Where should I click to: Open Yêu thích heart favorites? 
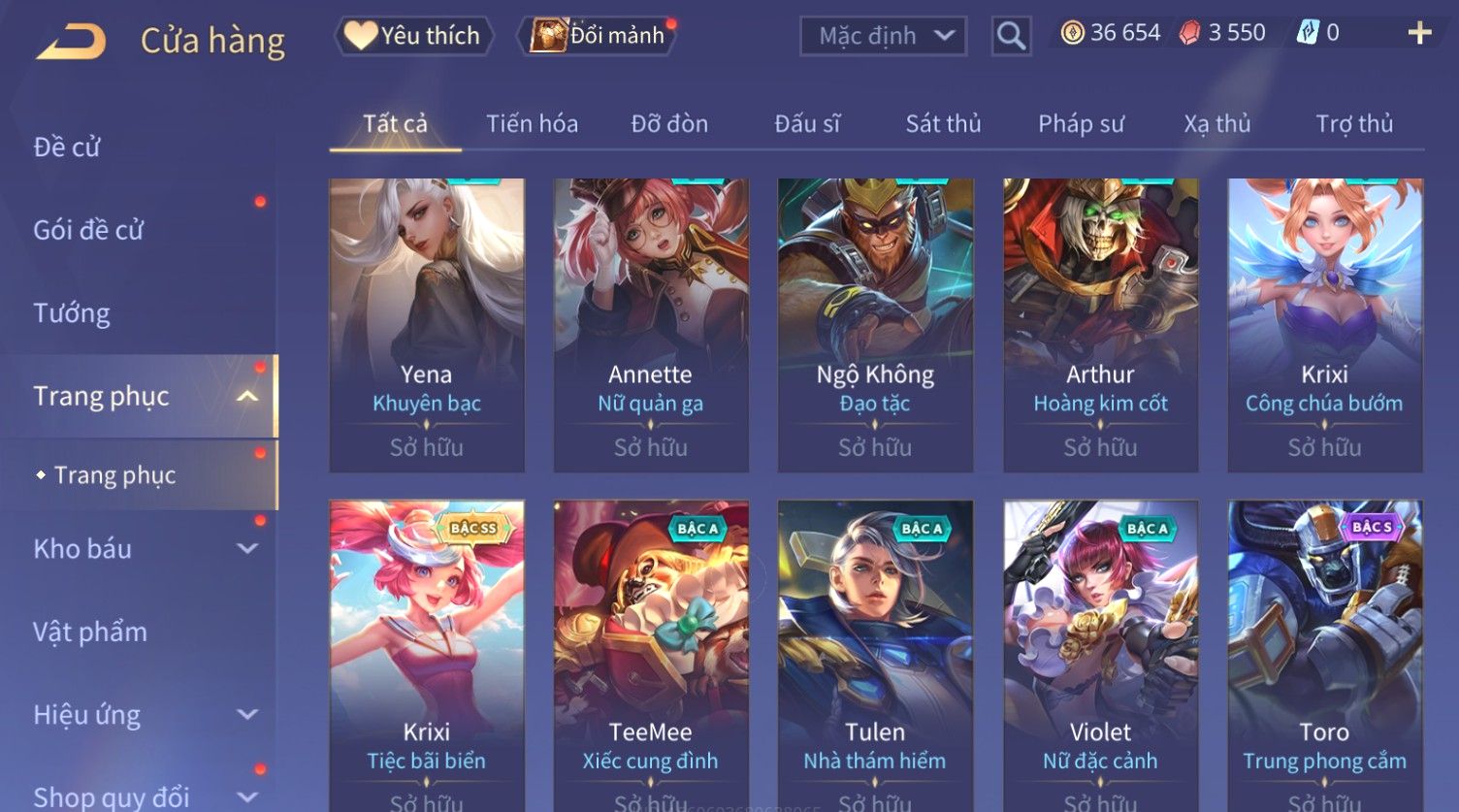click(413, 36)
